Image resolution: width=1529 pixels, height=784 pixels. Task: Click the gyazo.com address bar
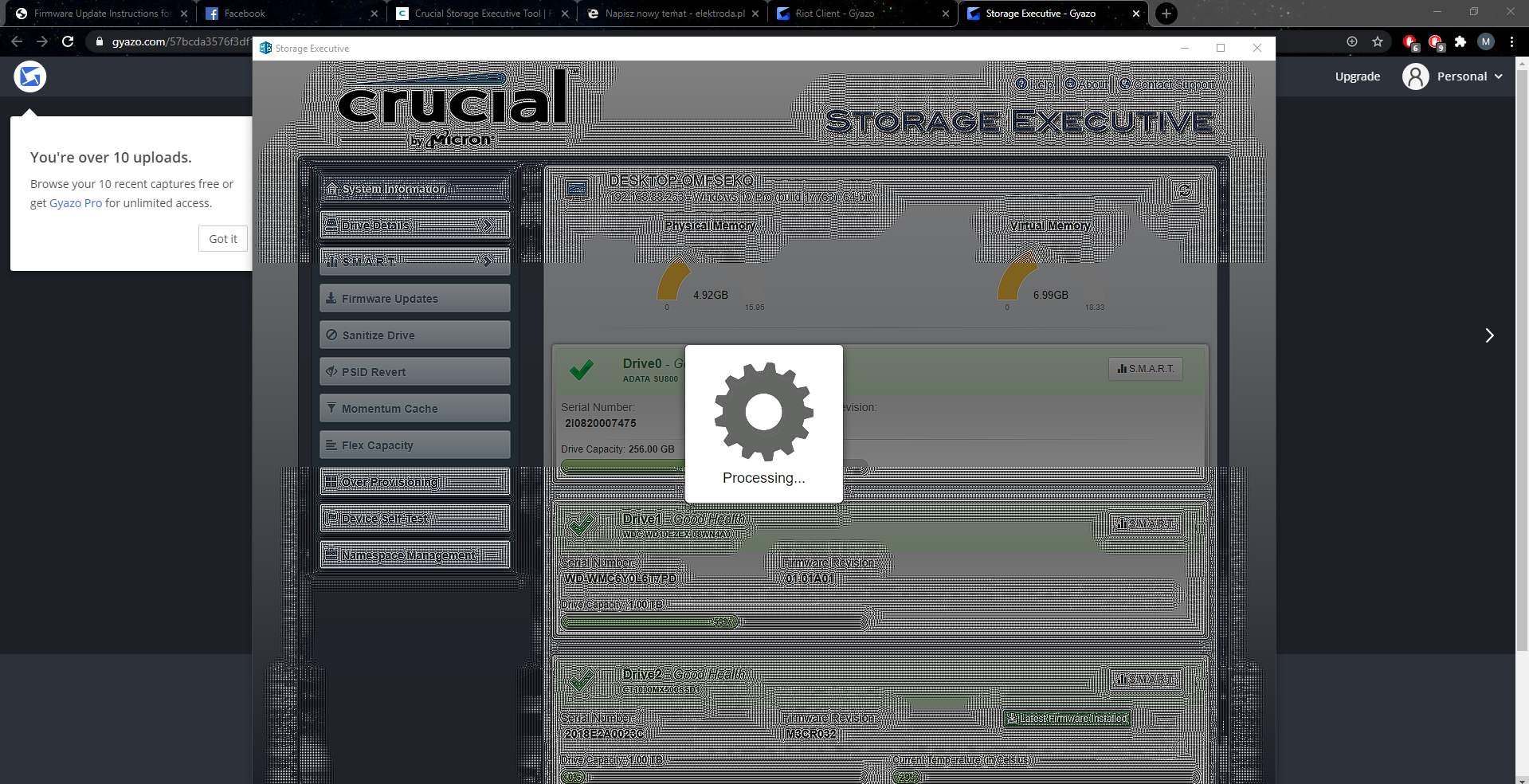(x=180, y=41)
